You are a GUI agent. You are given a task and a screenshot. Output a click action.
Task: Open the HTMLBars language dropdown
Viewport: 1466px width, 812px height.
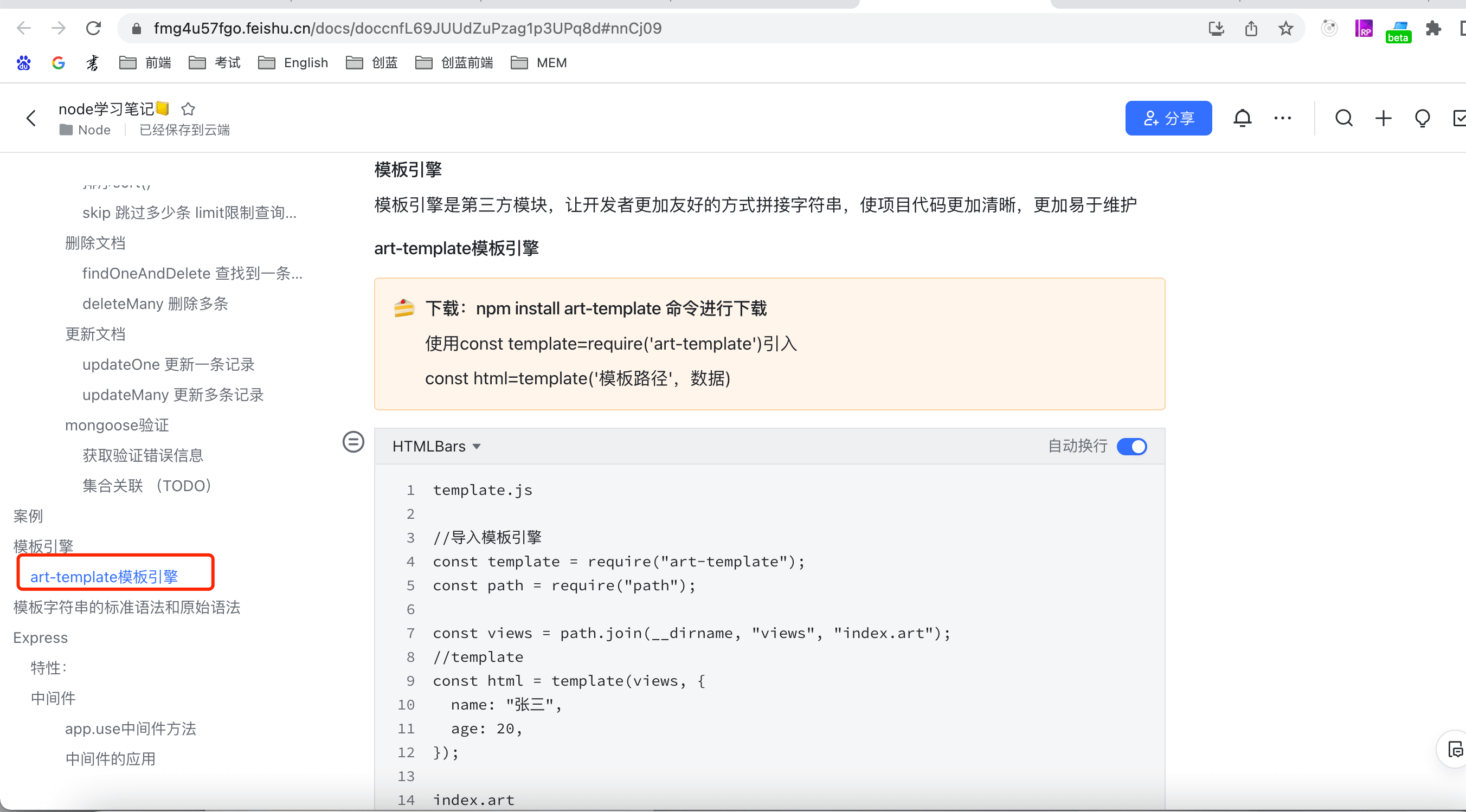(436, 446)
